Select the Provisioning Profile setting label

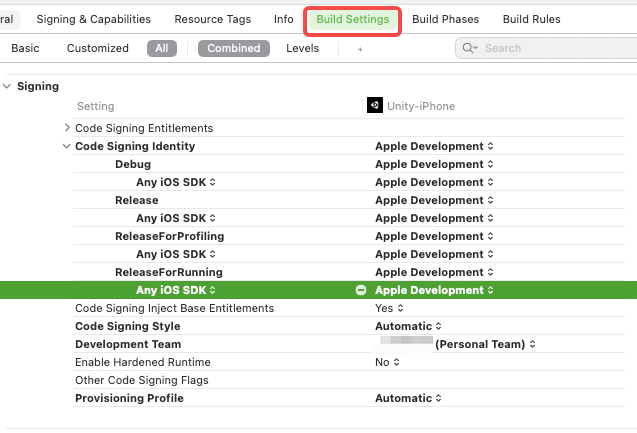(x=129, y=398)
